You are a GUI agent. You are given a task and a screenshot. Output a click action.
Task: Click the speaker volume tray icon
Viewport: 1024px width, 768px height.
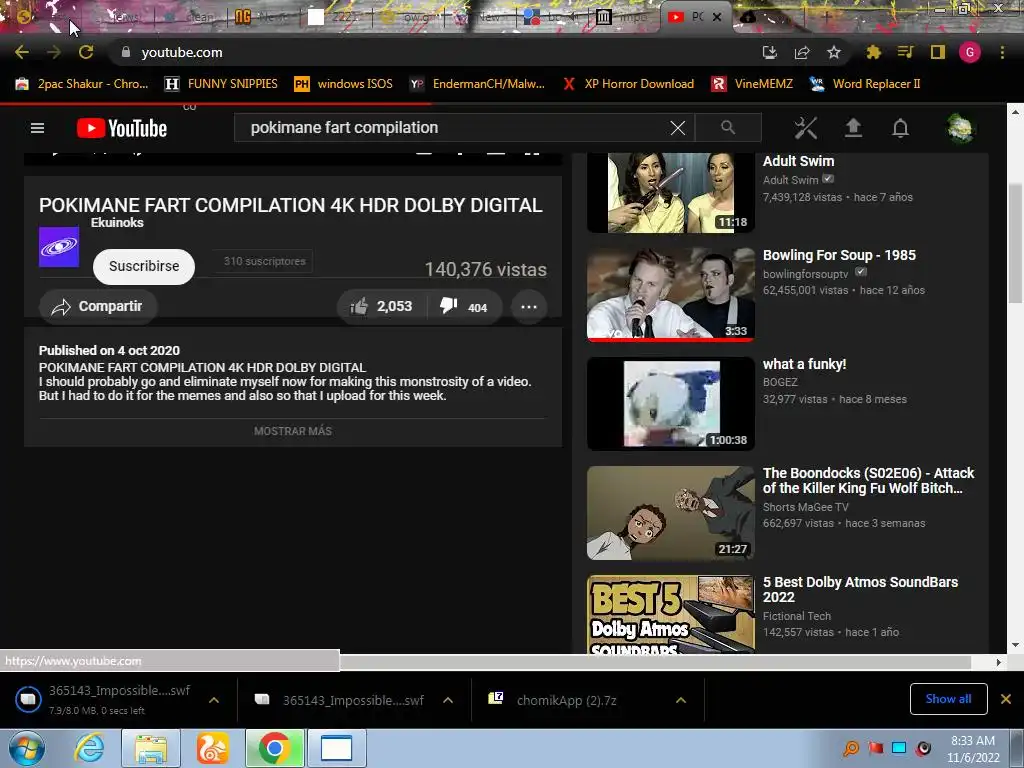[923, 748]
